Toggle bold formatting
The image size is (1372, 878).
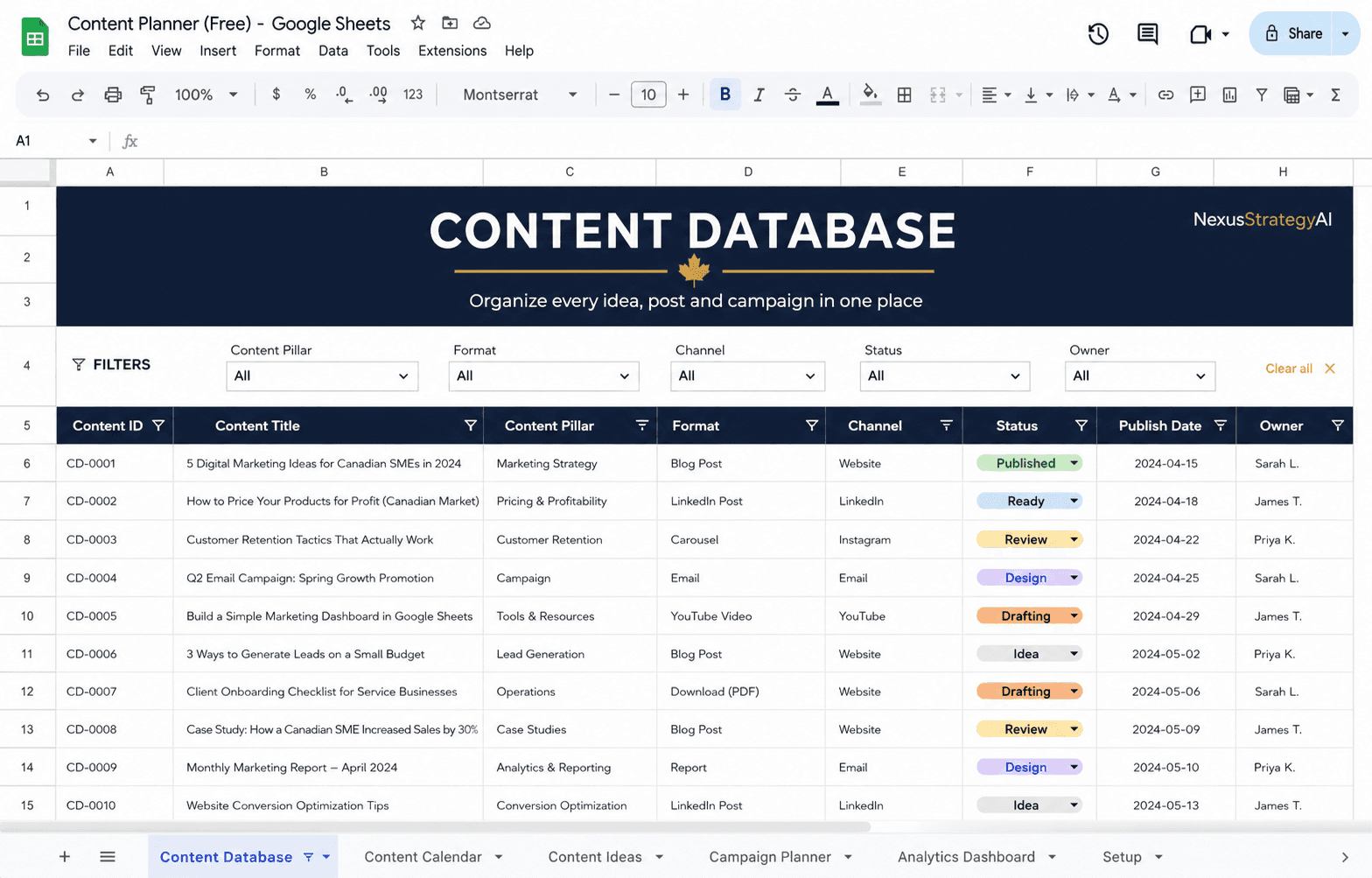(x=724, y=95)
